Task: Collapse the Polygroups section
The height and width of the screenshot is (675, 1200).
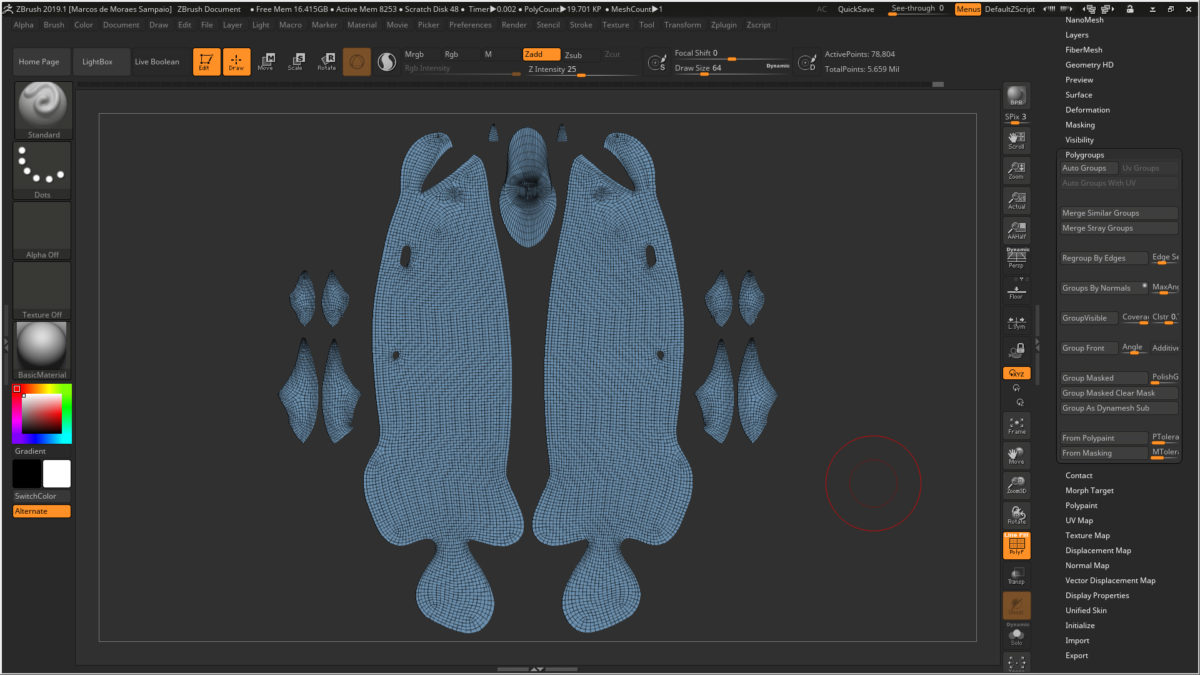Action: [x=1085, y=155]
